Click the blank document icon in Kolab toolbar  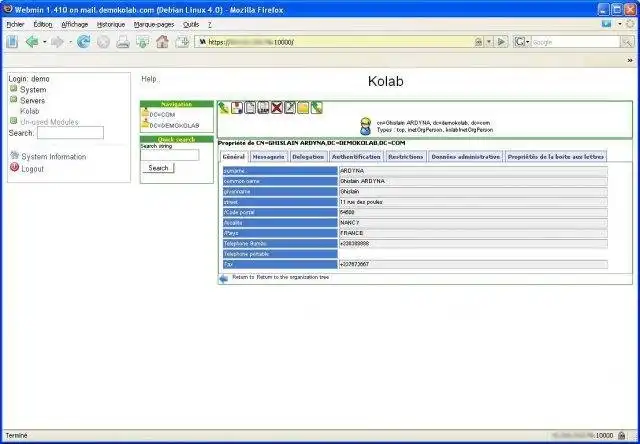point(250,108)
